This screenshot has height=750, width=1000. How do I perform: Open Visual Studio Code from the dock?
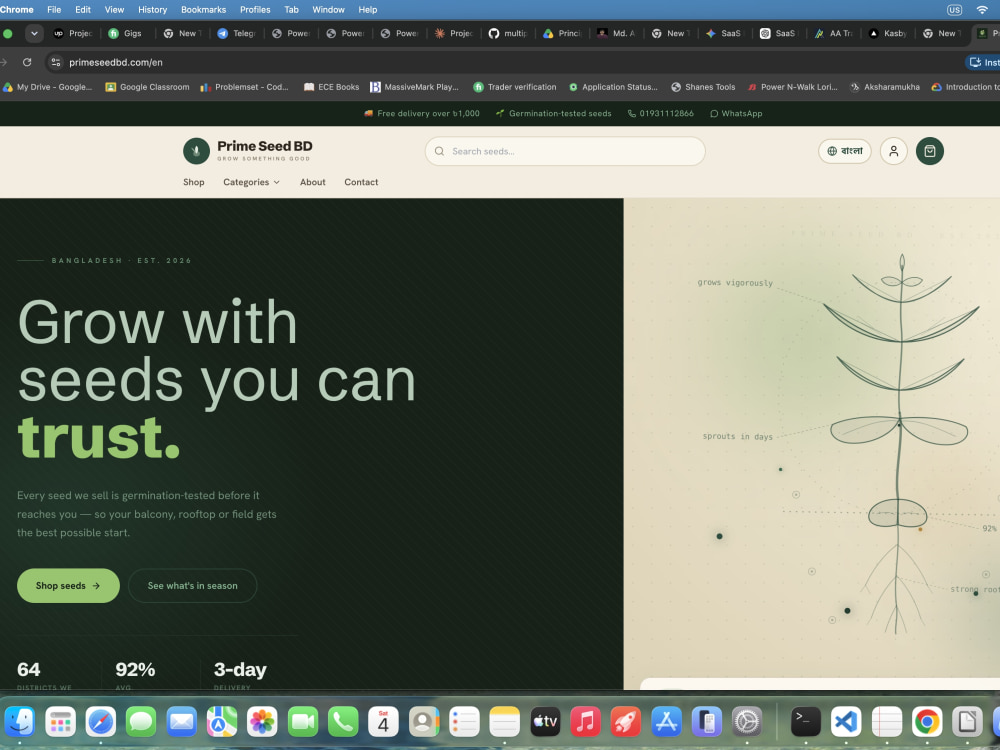846,722
